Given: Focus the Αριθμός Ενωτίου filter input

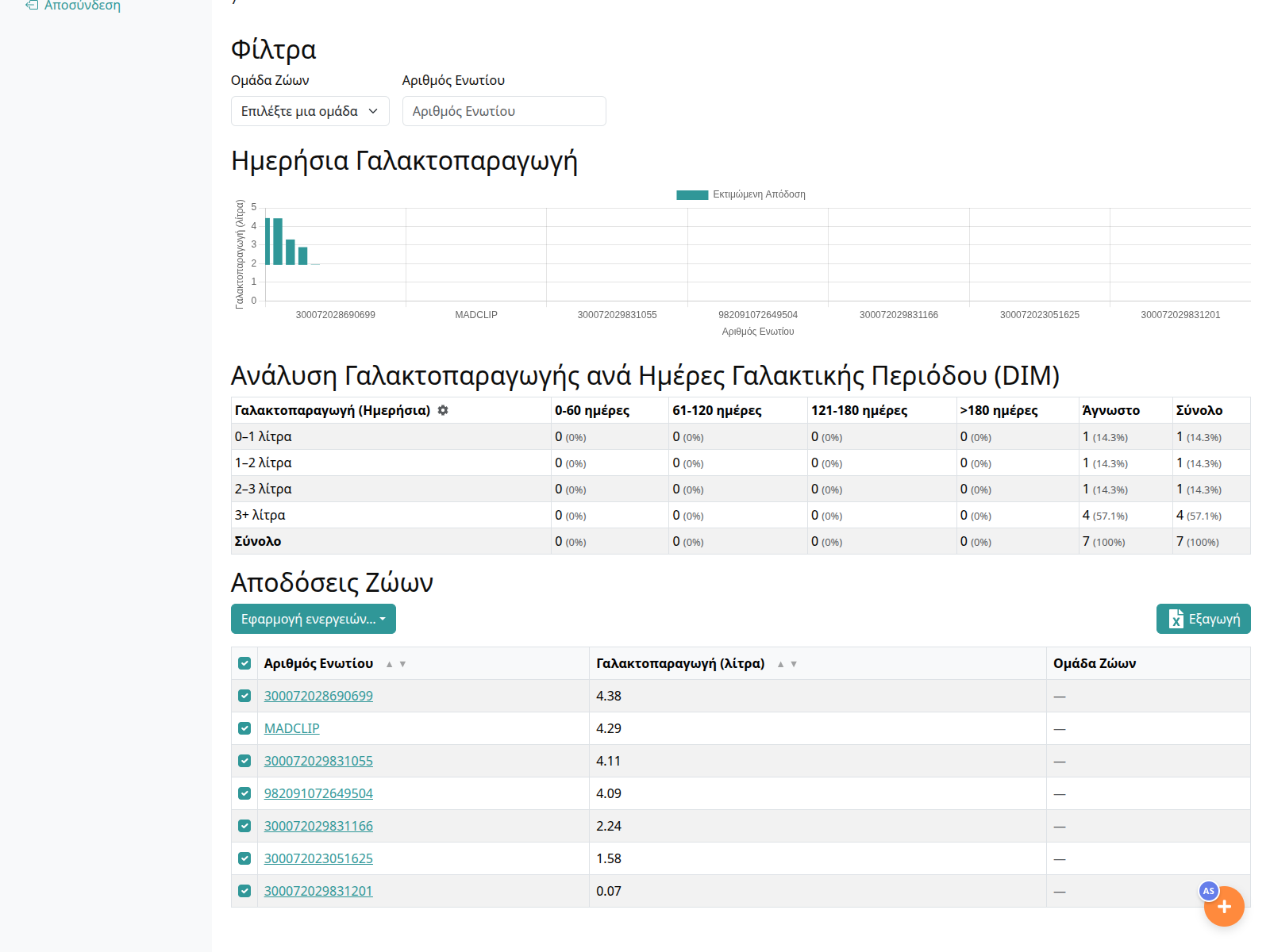Looking at the screenshot, I should (504, 111).
